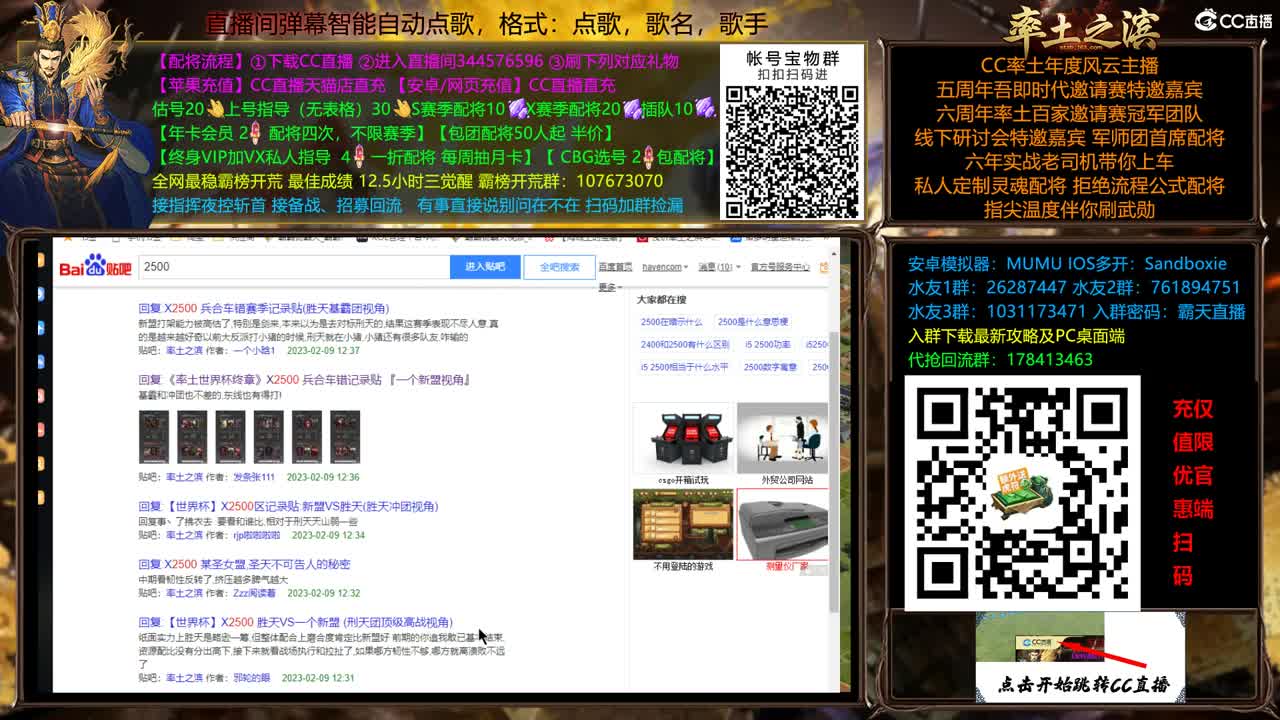Image resolution: width=1280 pixels, height=720 pixels.
Task: Open the 不用登陆的游戏 ad image
Action: (x=683, y=524)
